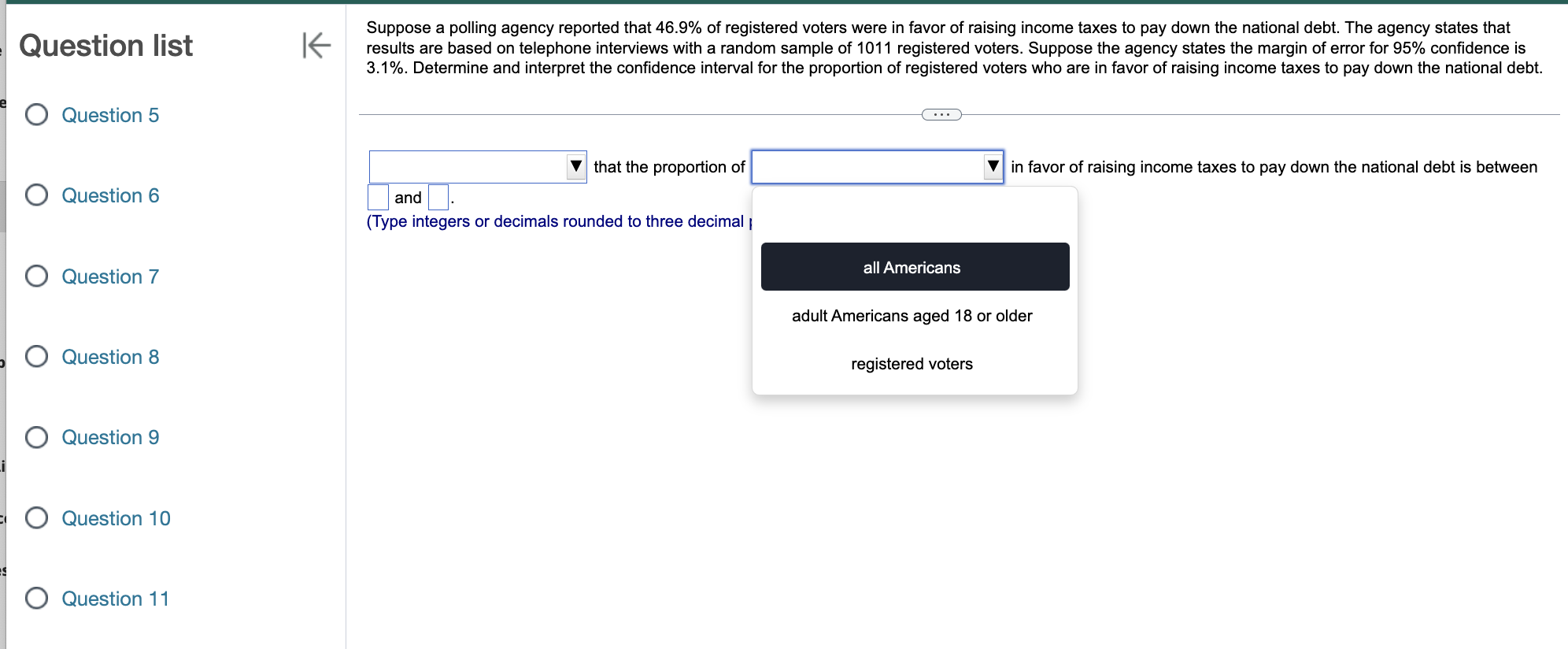The image size is (1568, 649).
Task: Click the lower bound input box before 'and'
Action: 379,197
